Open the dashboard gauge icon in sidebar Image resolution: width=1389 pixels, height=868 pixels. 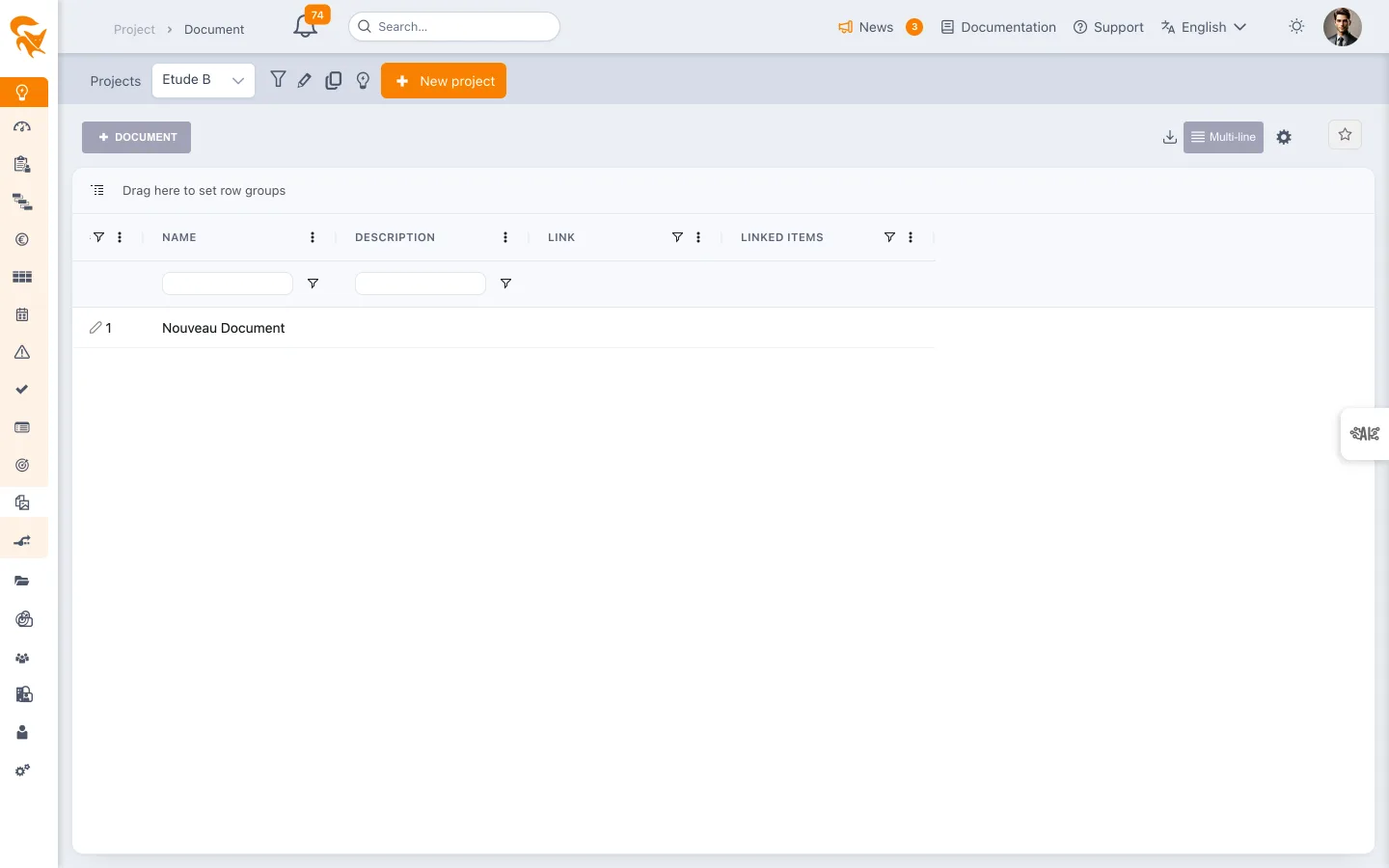(x=22, y=126)
